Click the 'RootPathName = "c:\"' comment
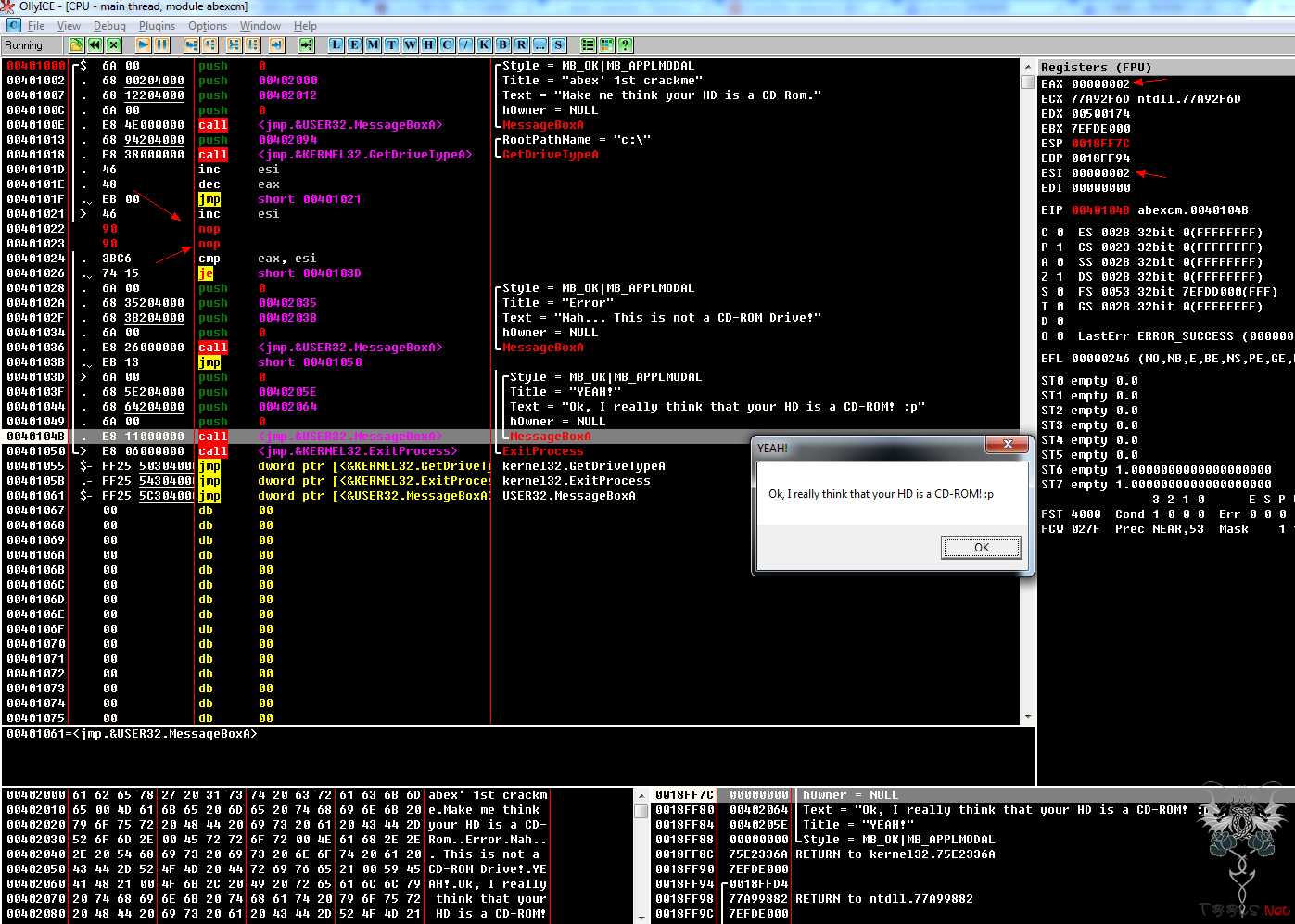 coord(577,140)
